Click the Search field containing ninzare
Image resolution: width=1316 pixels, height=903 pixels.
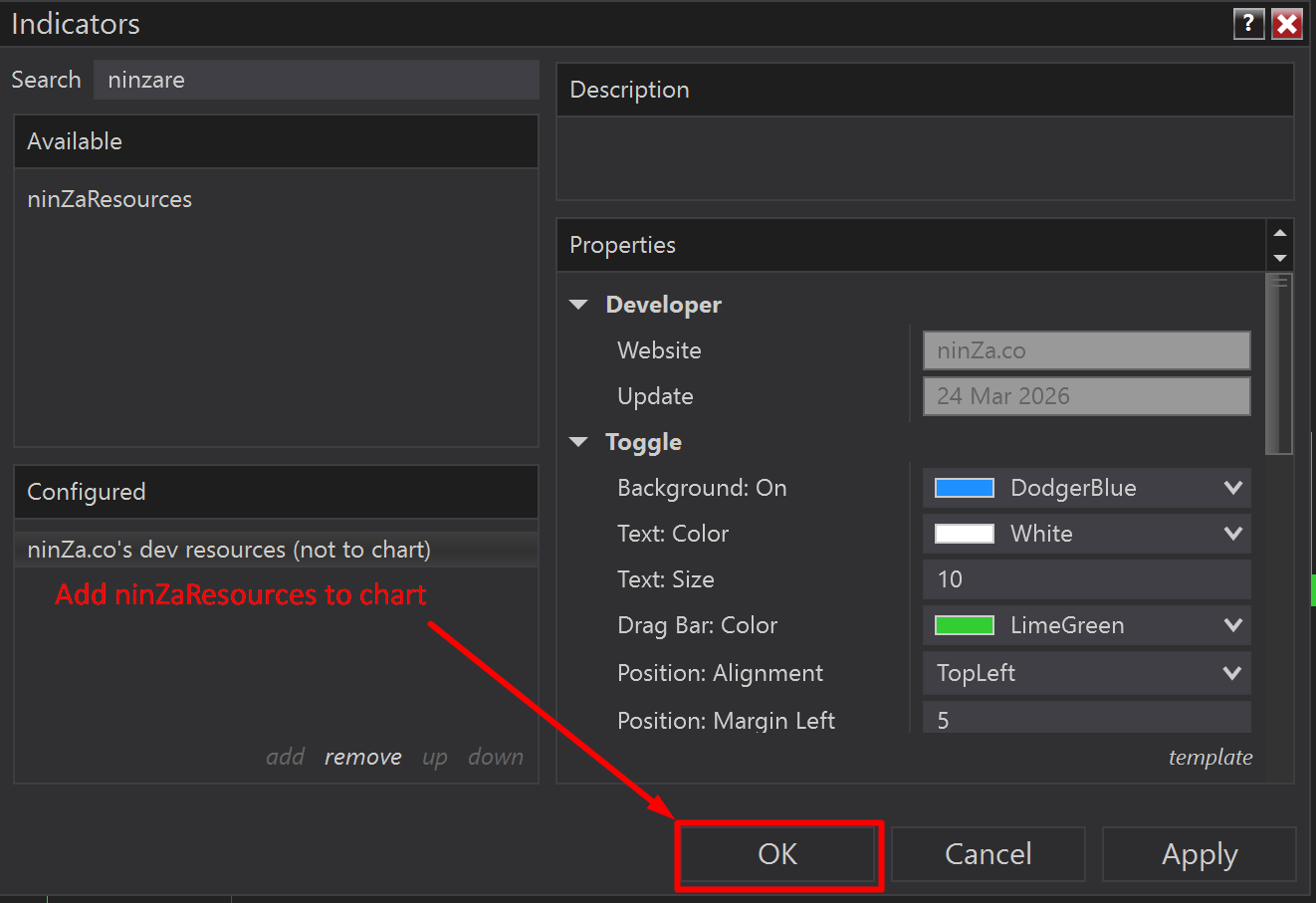[x=317, y=80]
